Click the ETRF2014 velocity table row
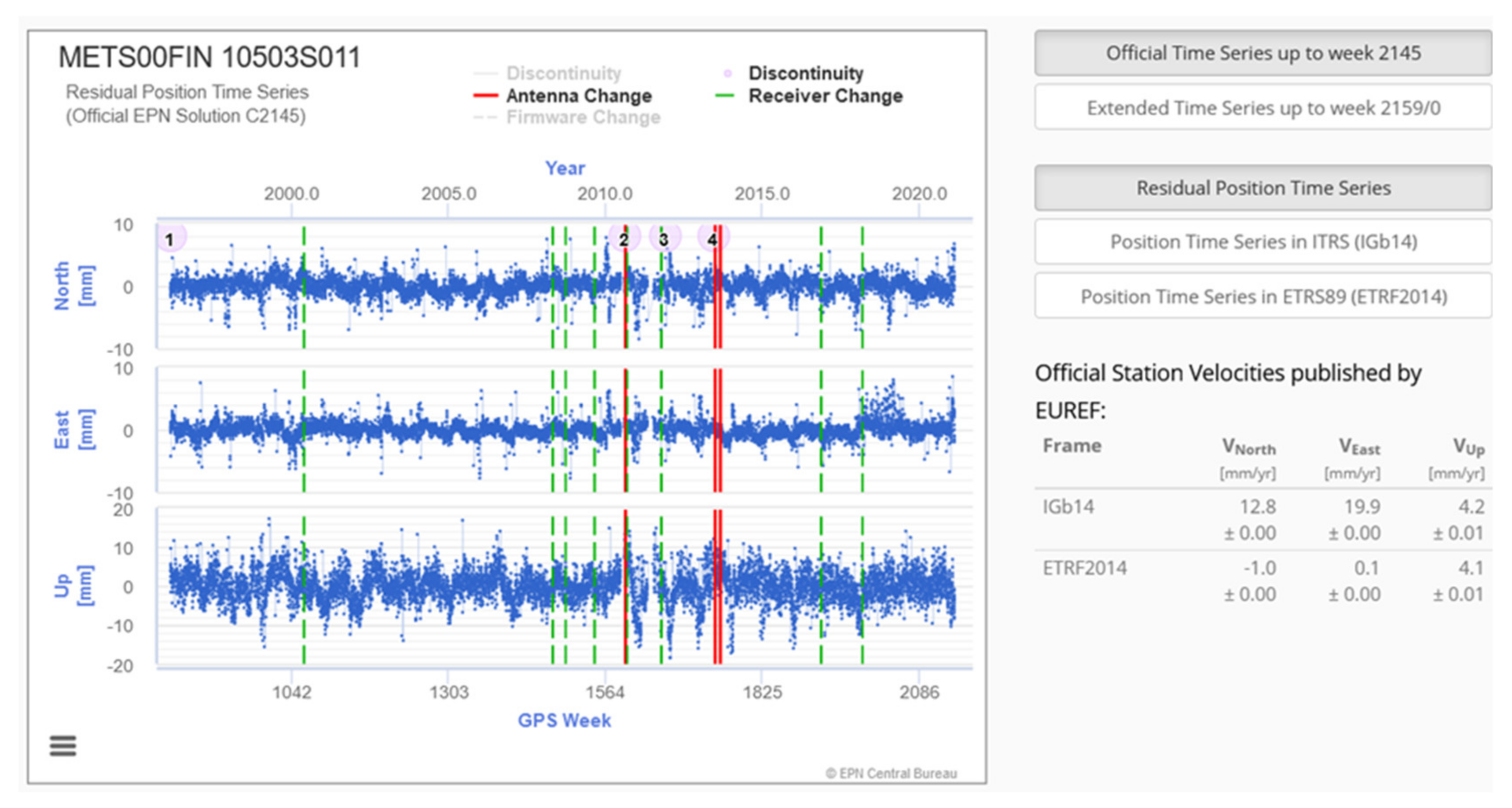1512x808 pixels. [x=1262, y=580]
